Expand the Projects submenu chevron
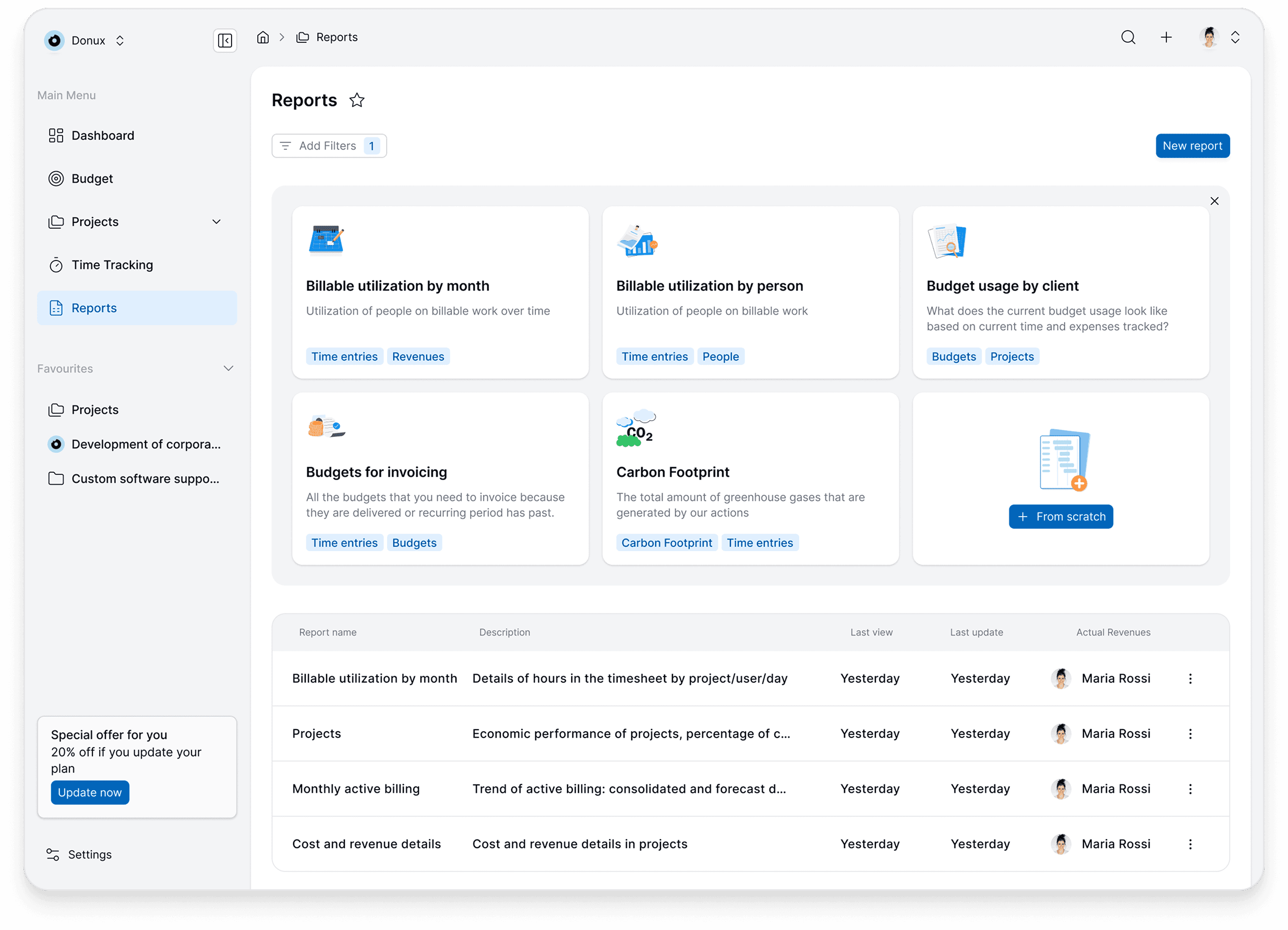This screenshot has height=930, width=1288. pos(216,222)
